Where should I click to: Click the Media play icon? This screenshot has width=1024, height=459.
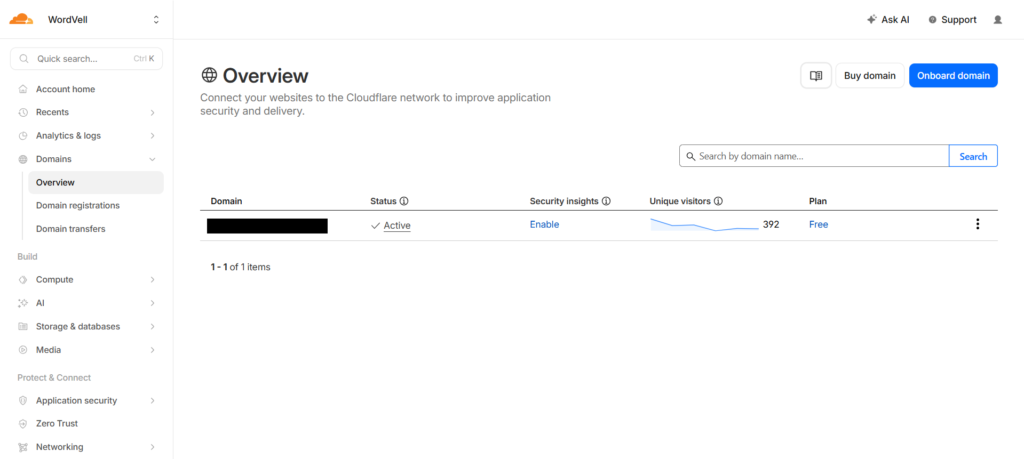23,350
